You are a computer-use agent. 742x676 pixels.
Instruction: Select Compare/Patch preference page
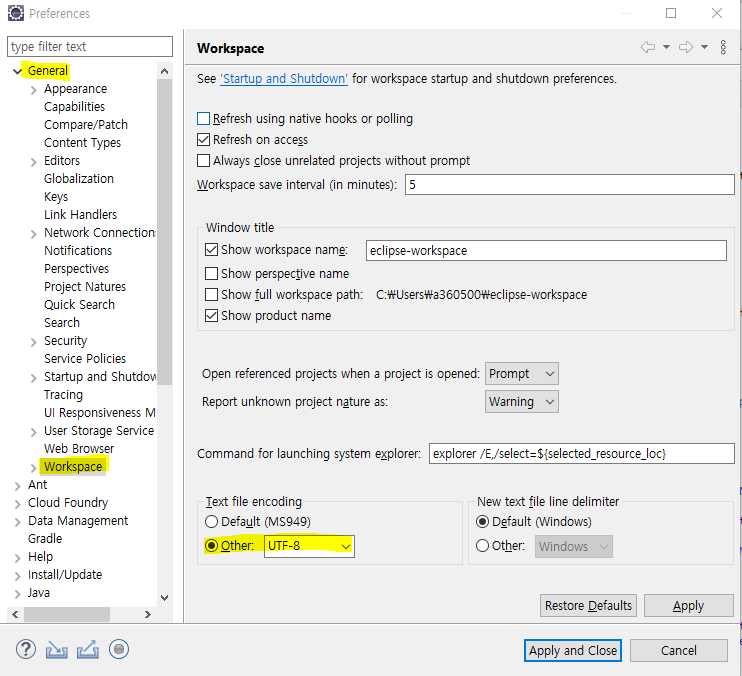[x=86, y=125]
